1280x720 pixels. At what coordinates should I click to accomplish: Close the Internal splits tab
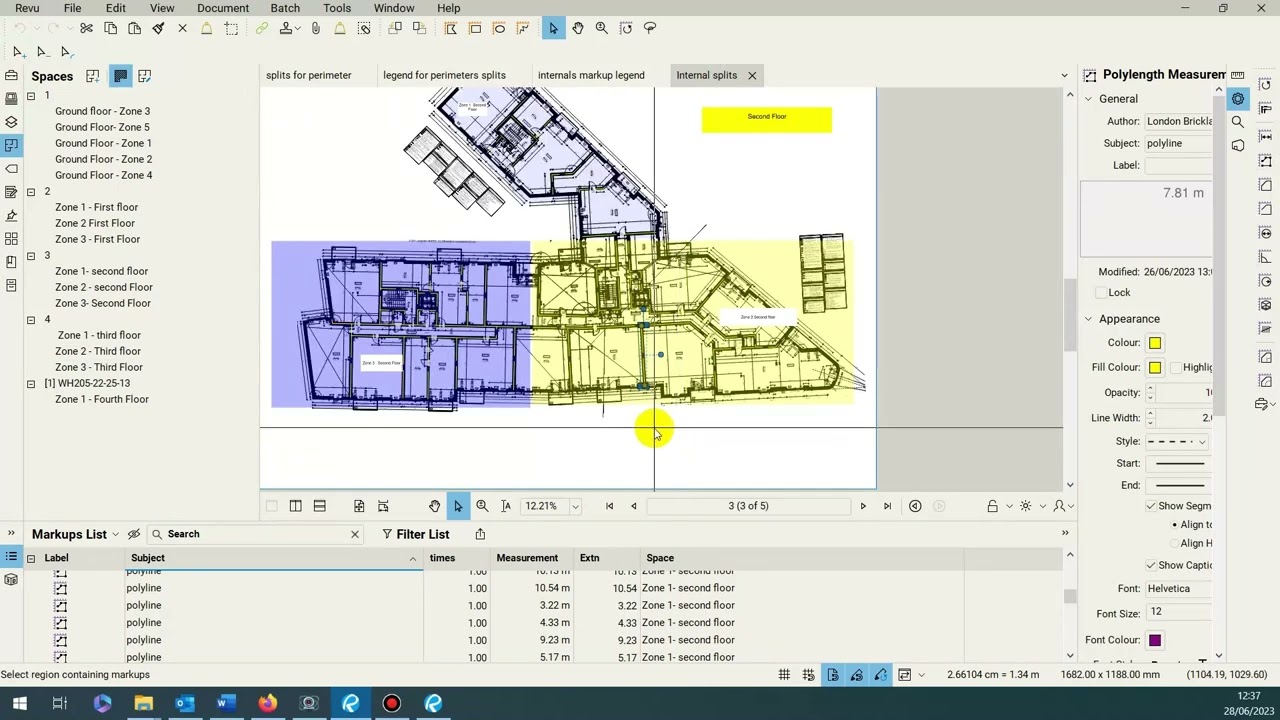click(752, 75)
